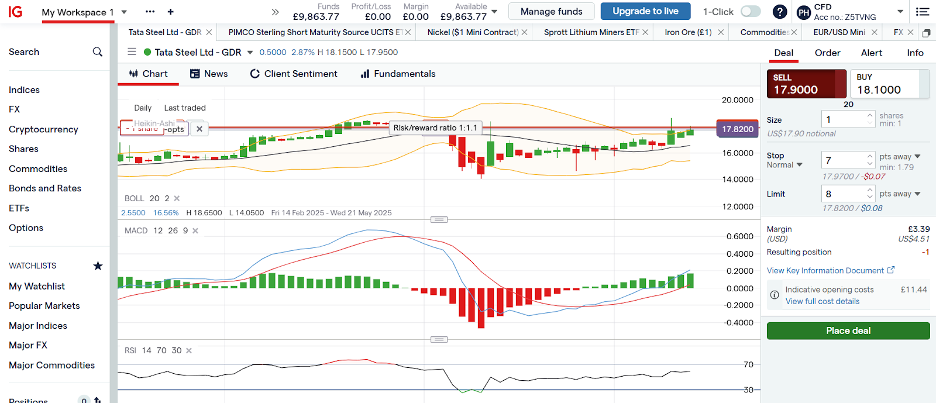Screen dimensions: 936x404
Task: Expand the Available funds dropdown arrow
Action: [494, 11]
